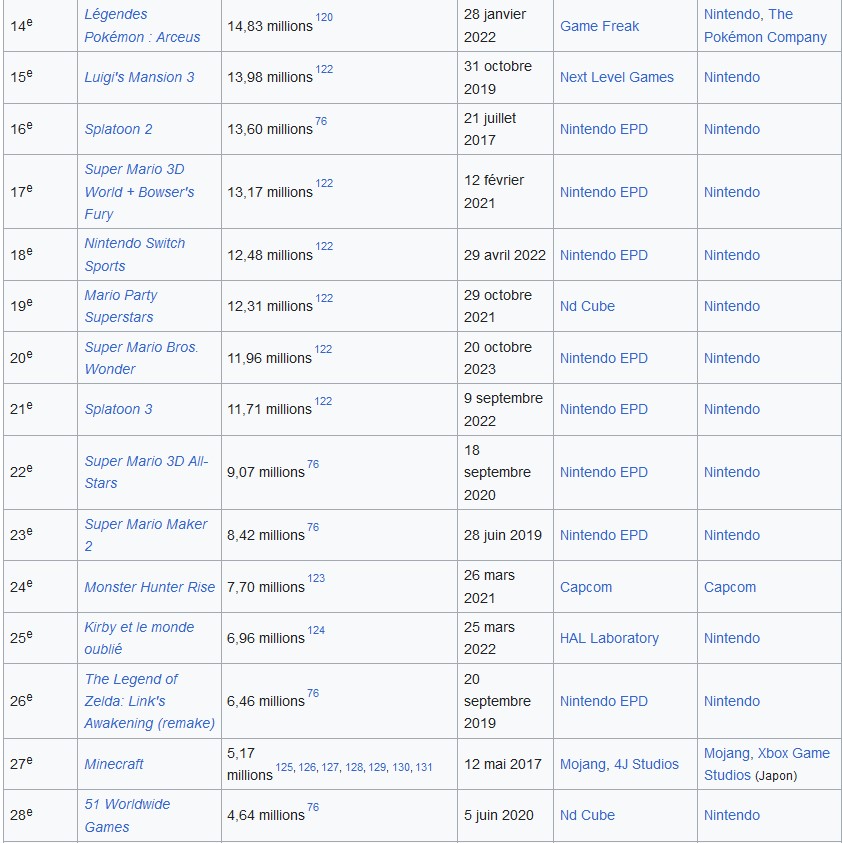Open the Splatoon 2 link
This screenshot has height=843, width=842.
pyautogui.click(x=118, y=130)
